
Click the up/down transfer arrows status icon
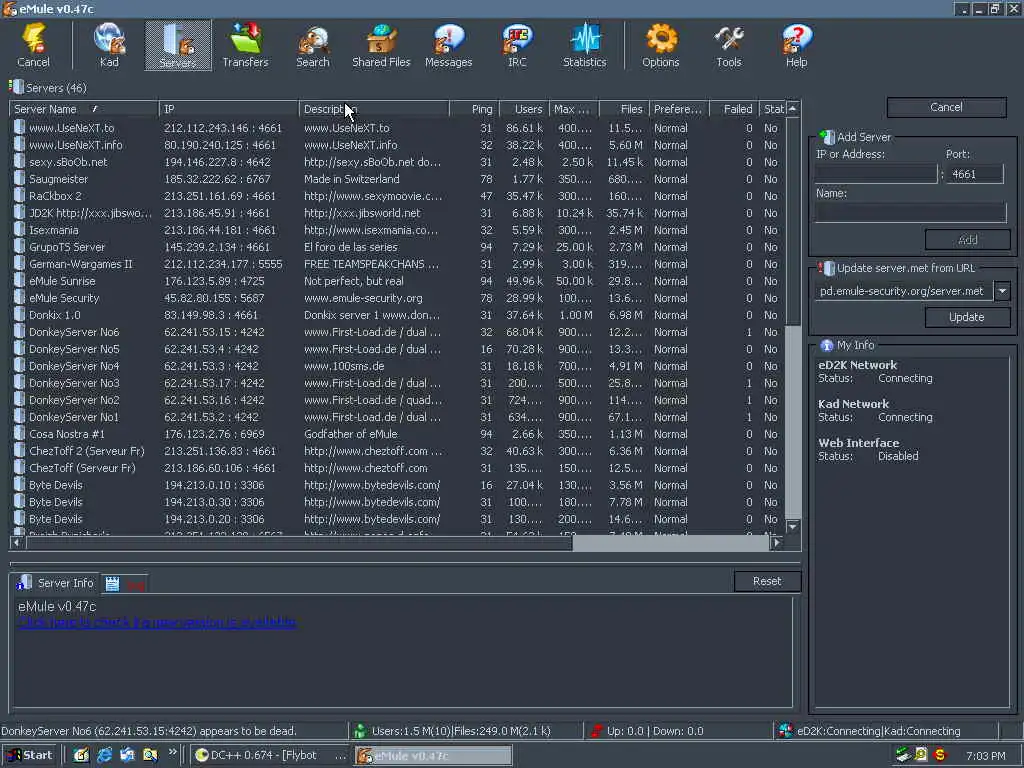pos(596,731)
